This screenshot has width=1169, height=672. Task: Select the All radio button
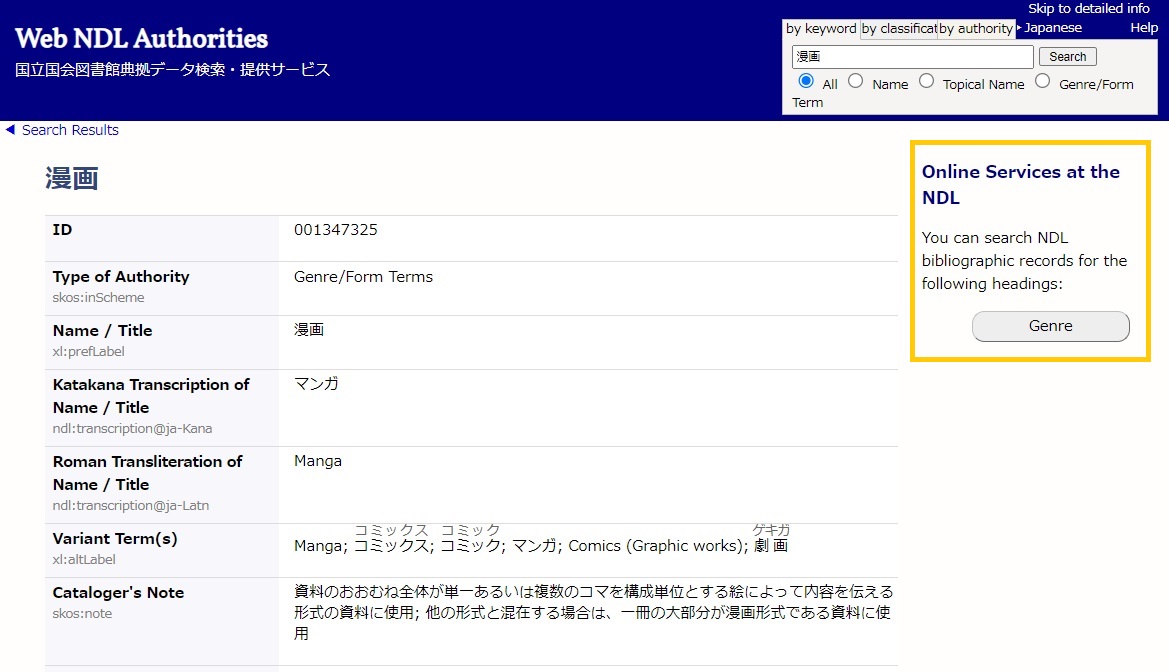pos(806,81)
